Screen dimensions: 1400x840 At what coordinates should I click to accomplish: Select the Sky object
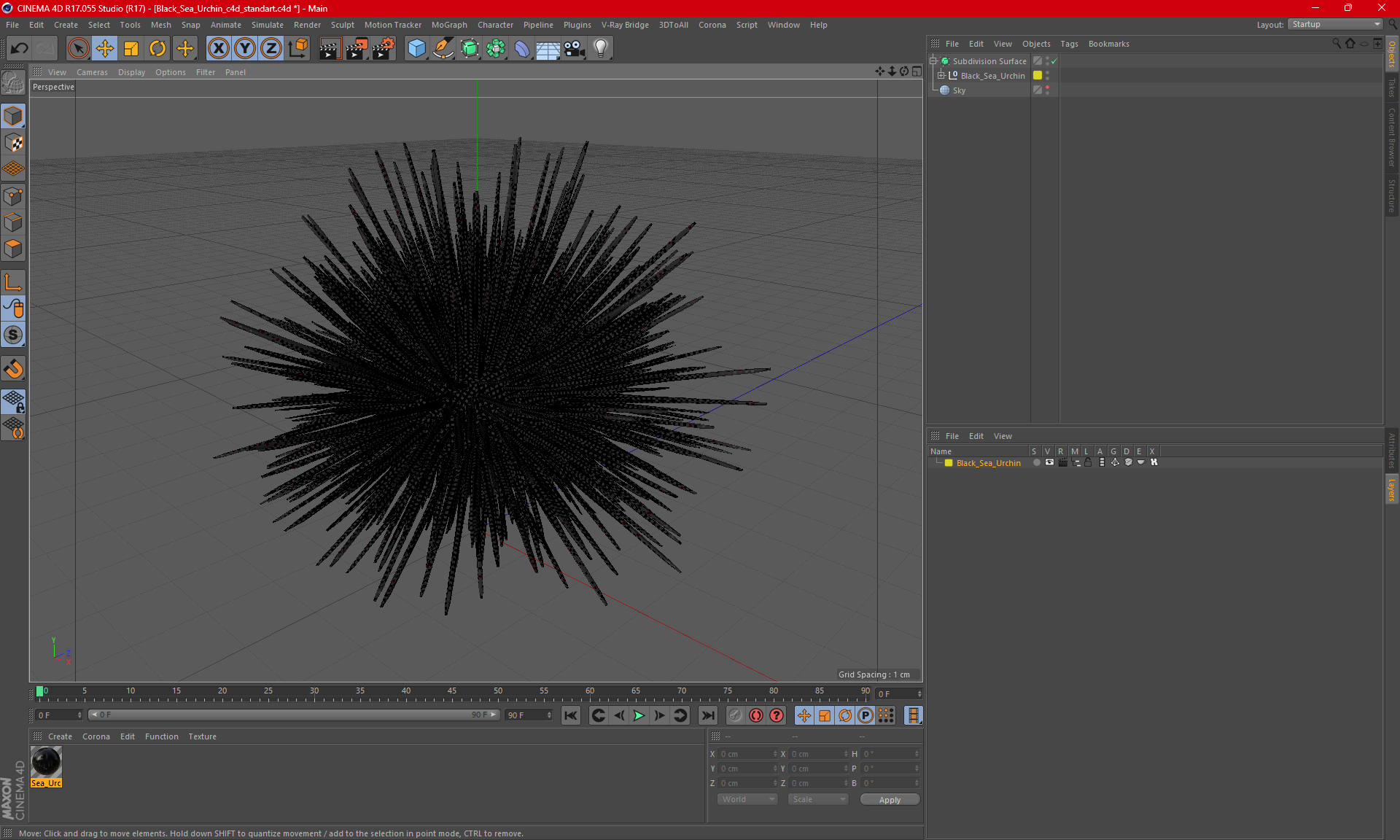tap(959, 90)
